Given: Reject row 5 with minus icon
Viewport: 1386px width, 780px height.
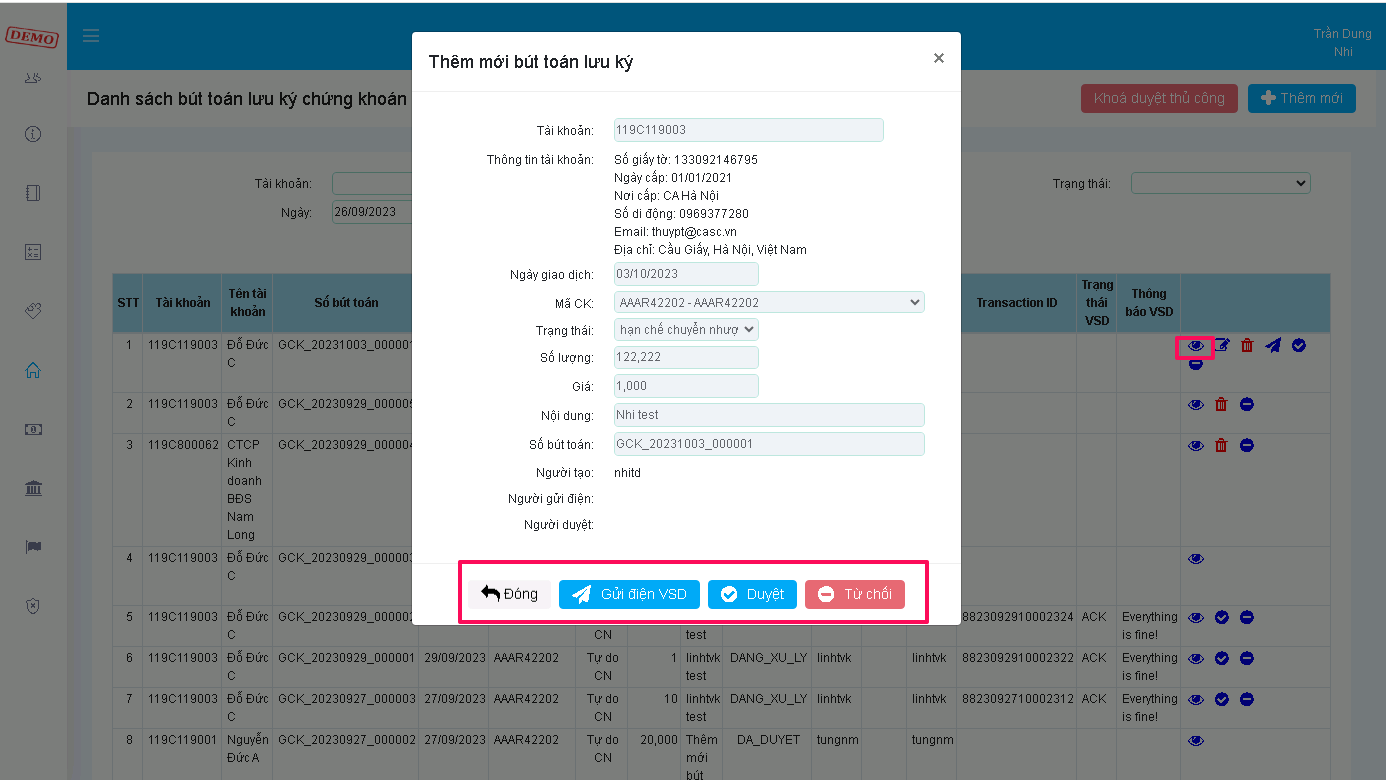Looking at the screenshot, I should click(1246, 617).
